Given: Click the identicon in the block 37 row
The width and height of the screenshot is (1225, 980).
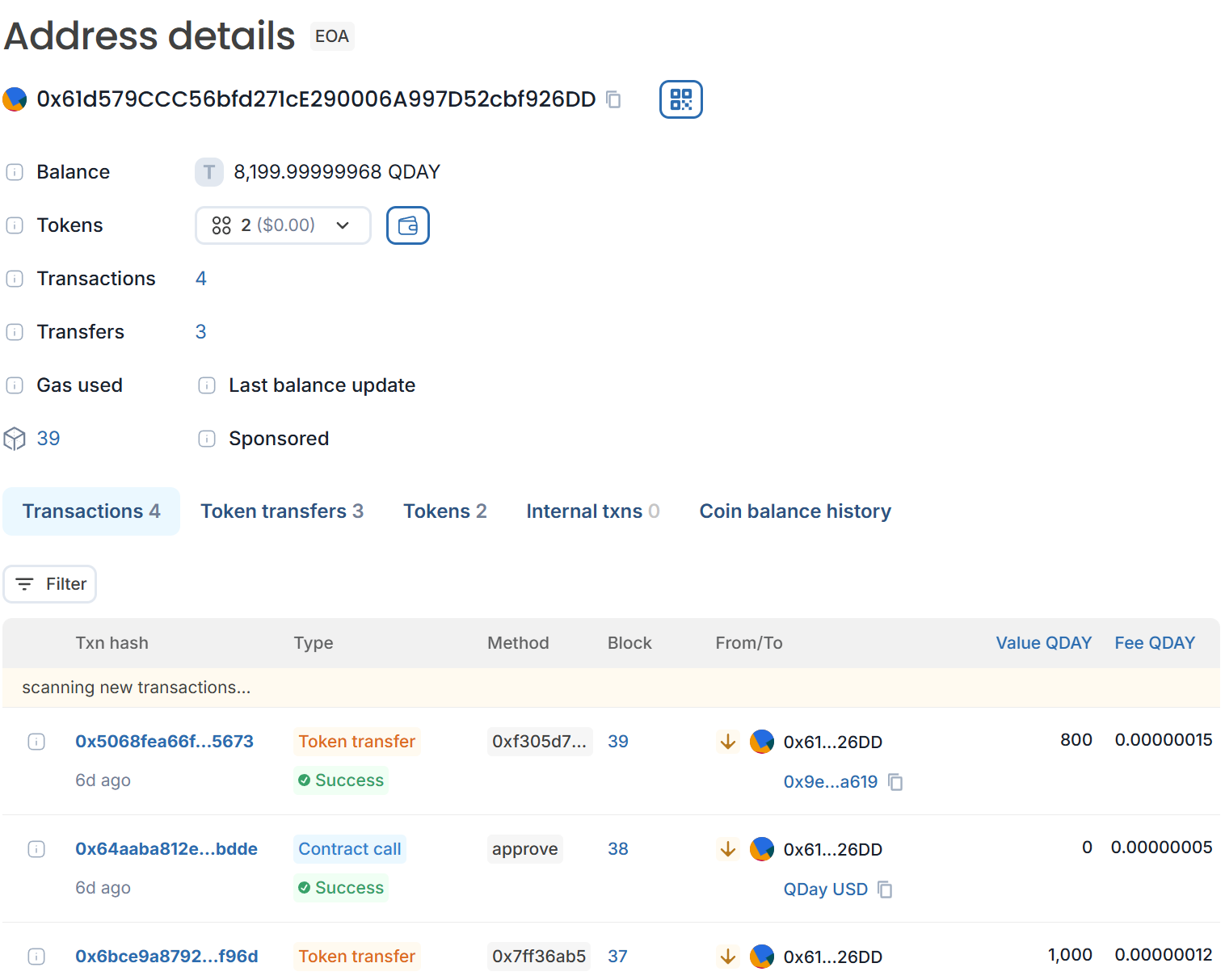Looking at the screenshot, I should (x=762, y=957).
